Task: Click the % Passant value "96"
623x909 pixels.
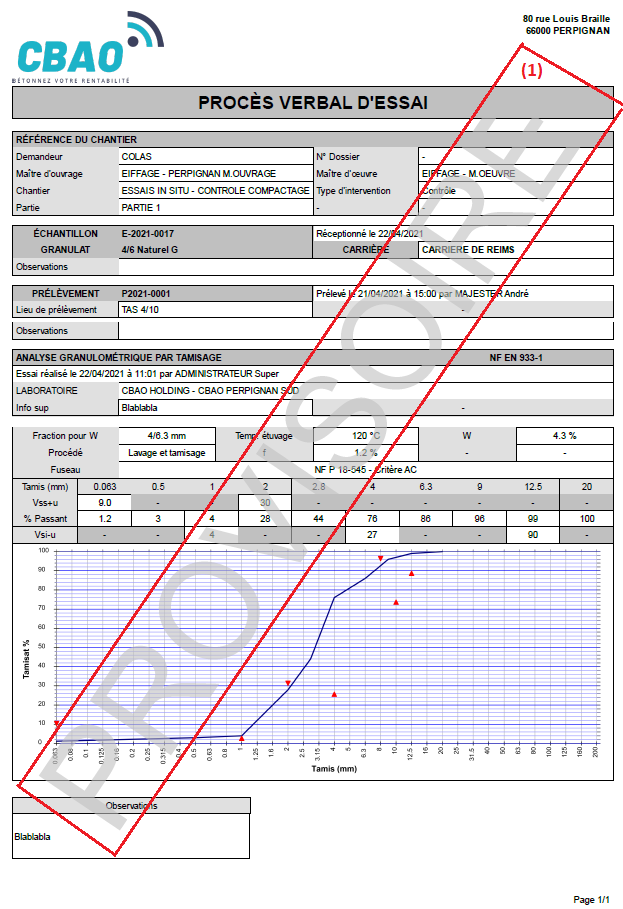Action: [479, 519]
